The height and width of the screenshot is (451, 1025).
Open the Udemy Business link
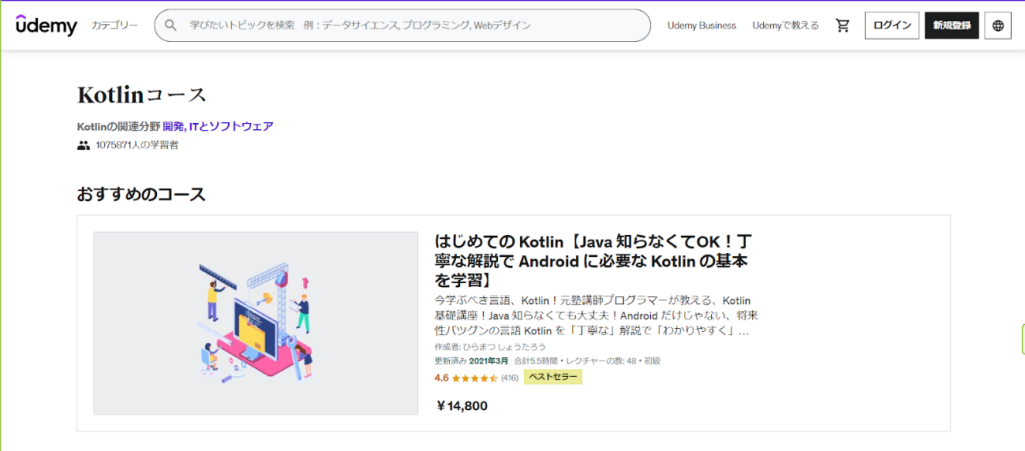coord(701,25)
